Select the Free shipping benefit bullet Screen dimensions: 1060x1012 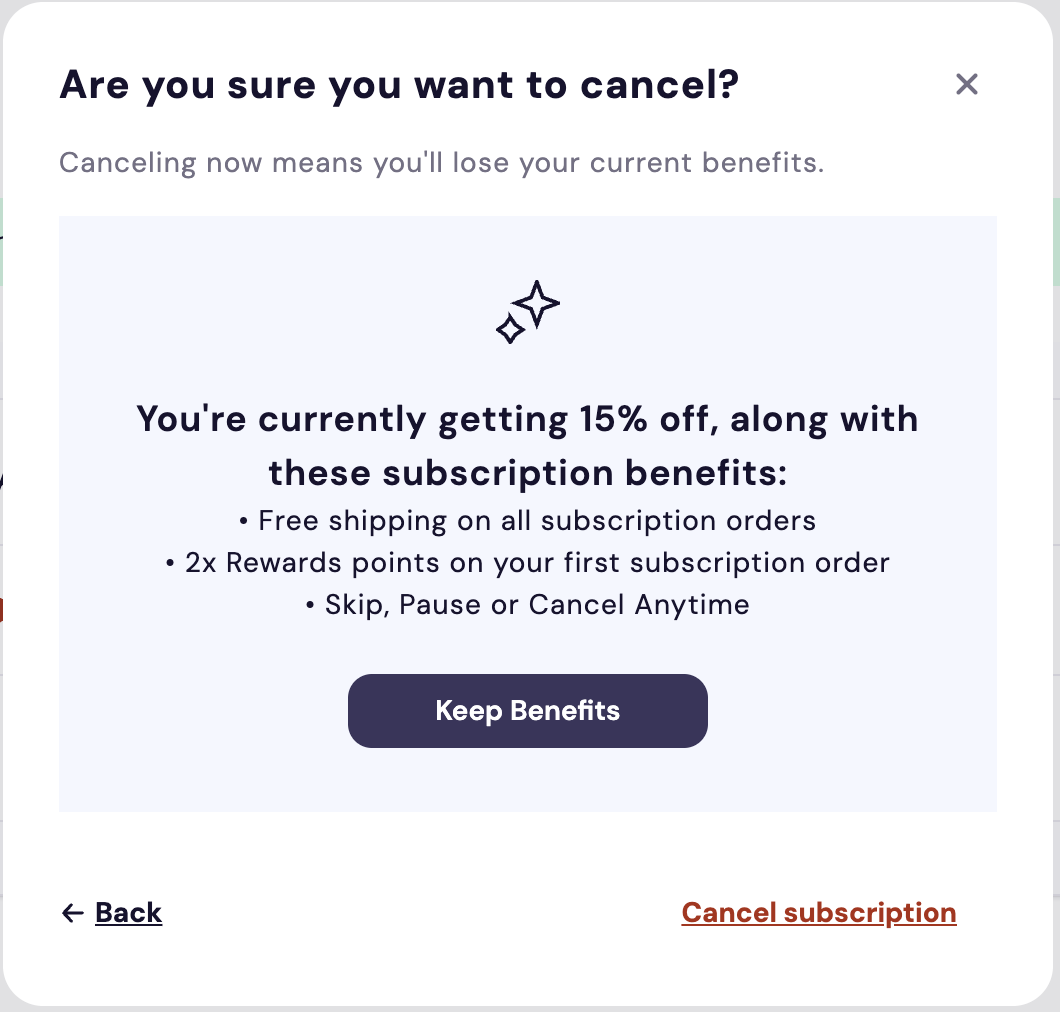[527, 521]
